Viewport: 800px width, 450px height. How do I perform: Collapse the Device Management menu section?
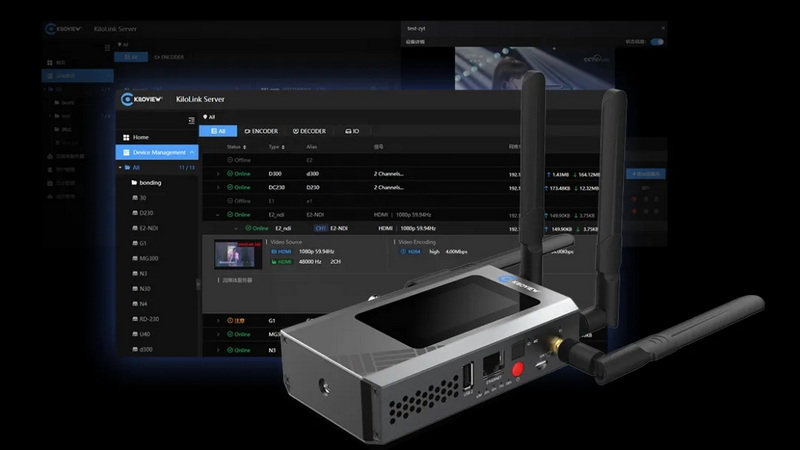192,152
